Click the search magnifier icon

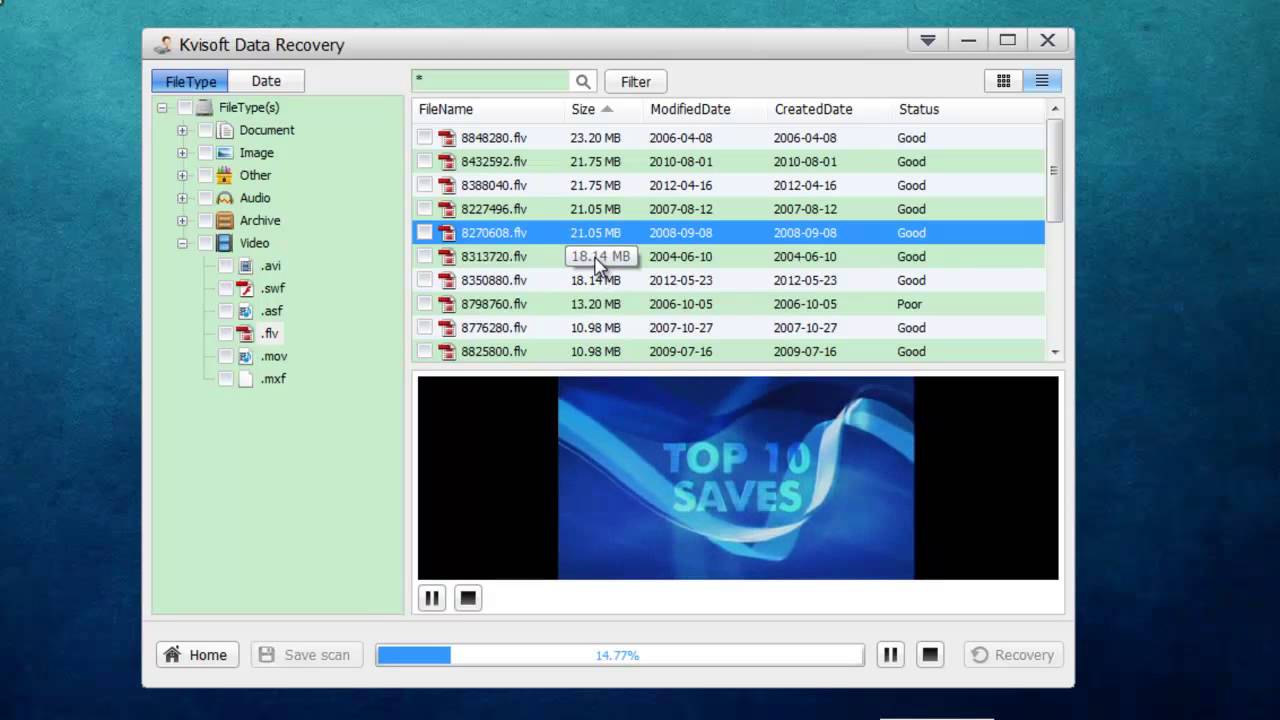582,82
